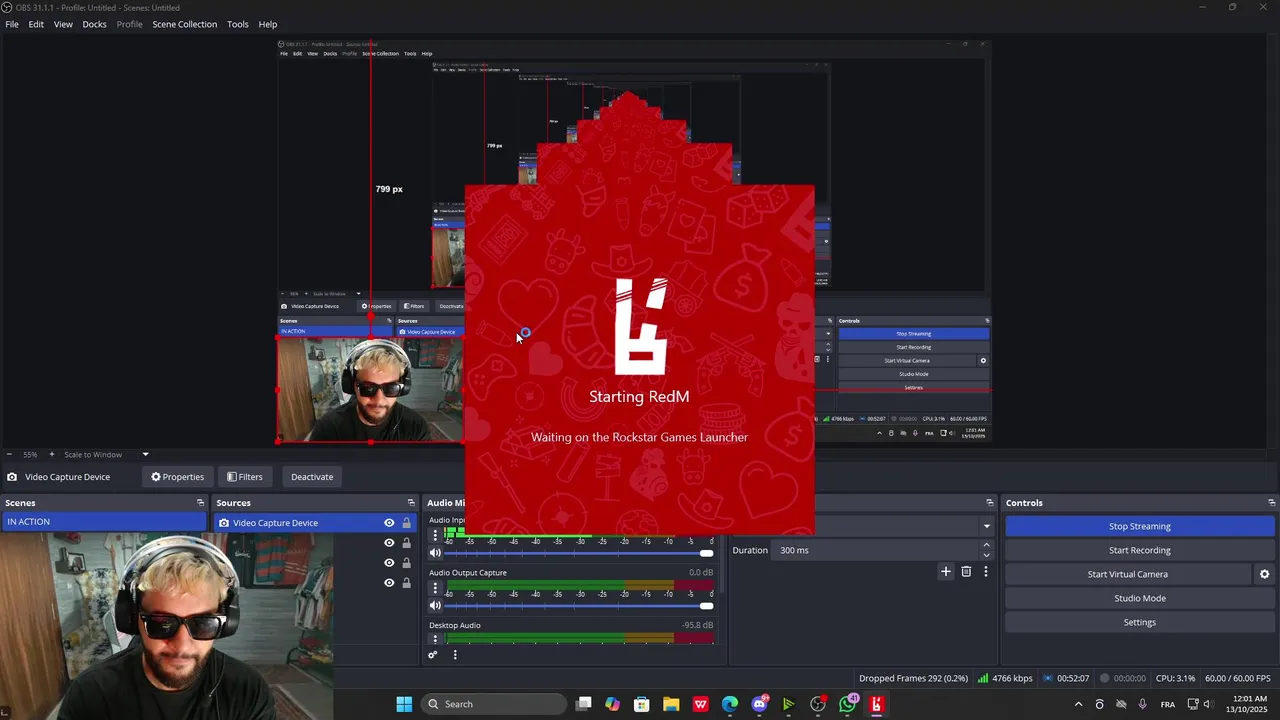Click the camera icon beside Video Capture Device in the toolbar
Viewport: 1280px width, 720px height.
click(12, 477)
